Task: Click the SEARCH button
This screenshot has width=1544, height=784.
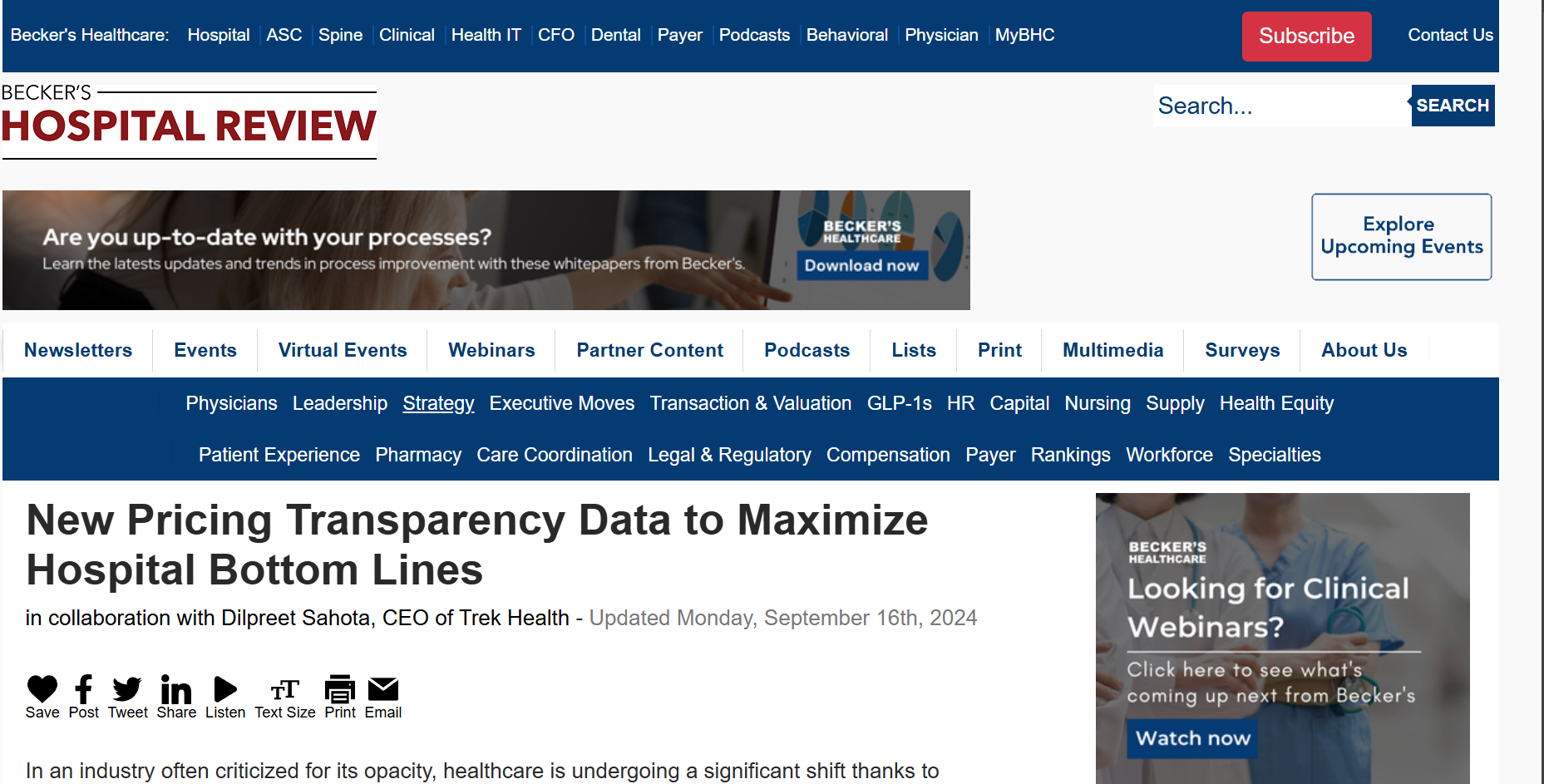Action: click(1453, 106)
